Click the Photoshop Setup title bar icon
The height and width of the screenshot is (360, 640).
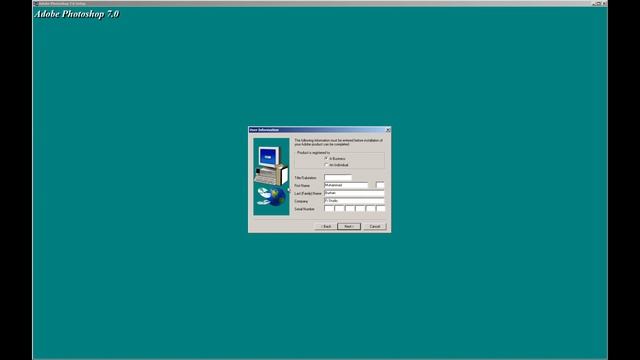(x=36, y=3)
